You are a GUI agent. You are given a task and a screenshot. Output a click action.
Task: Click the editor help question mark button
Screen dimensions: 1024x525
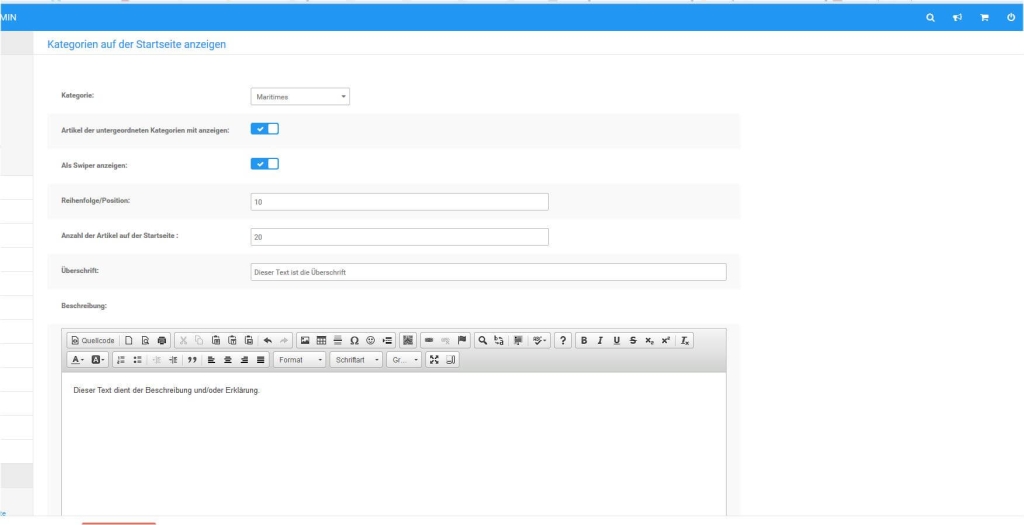click(564, 340)
